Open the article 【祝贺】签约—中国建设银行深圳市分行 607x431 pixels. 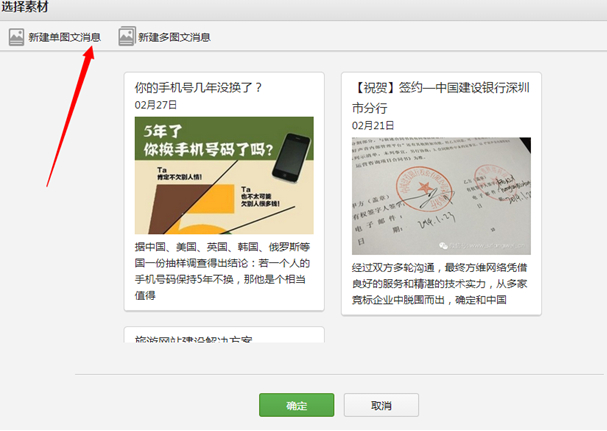click(x=441, y=96)
